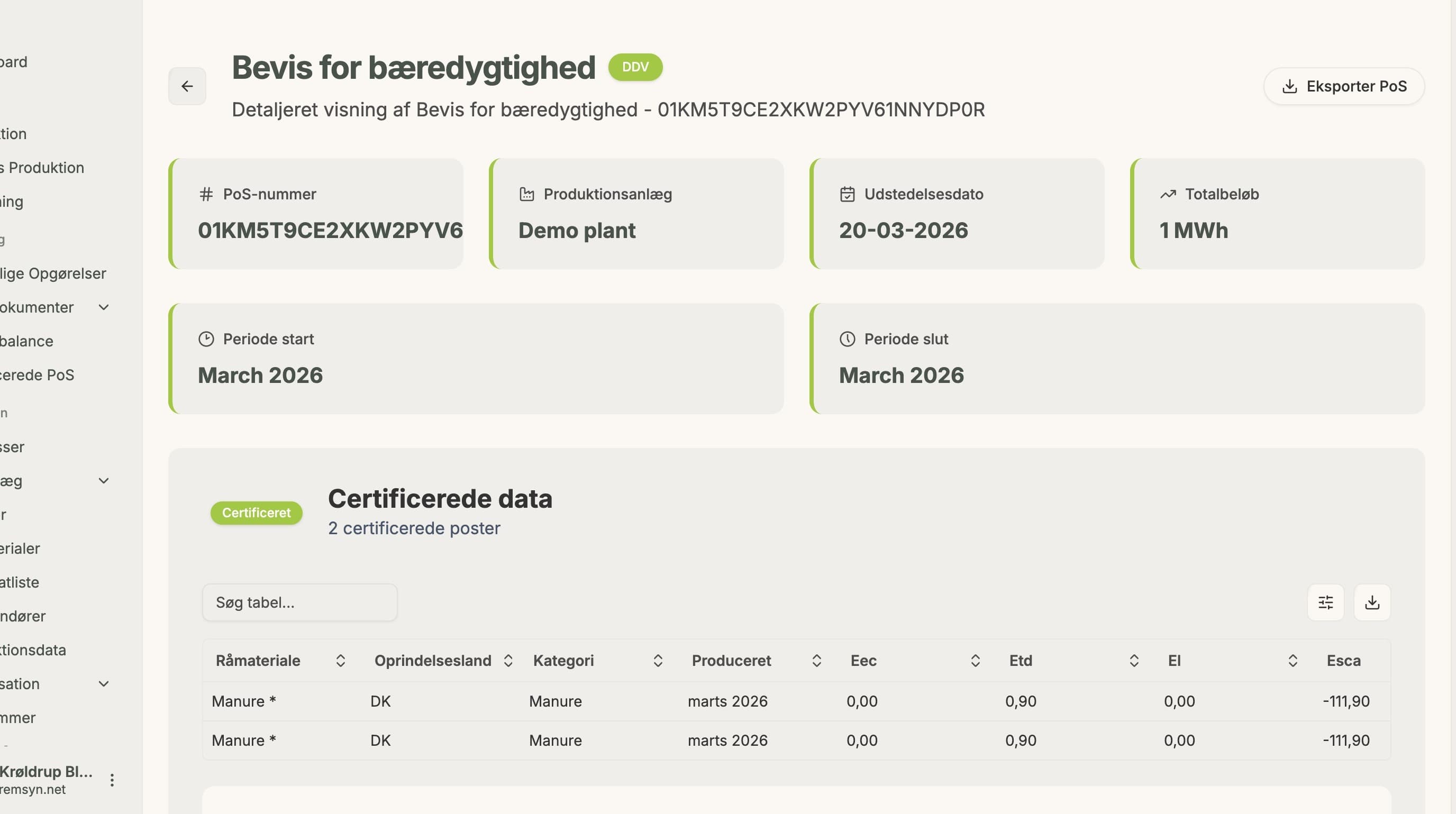The height and width of the screenshot is (814, 1456).
Task: Open sidebar item ending in ndører
Action: [23, 616]
